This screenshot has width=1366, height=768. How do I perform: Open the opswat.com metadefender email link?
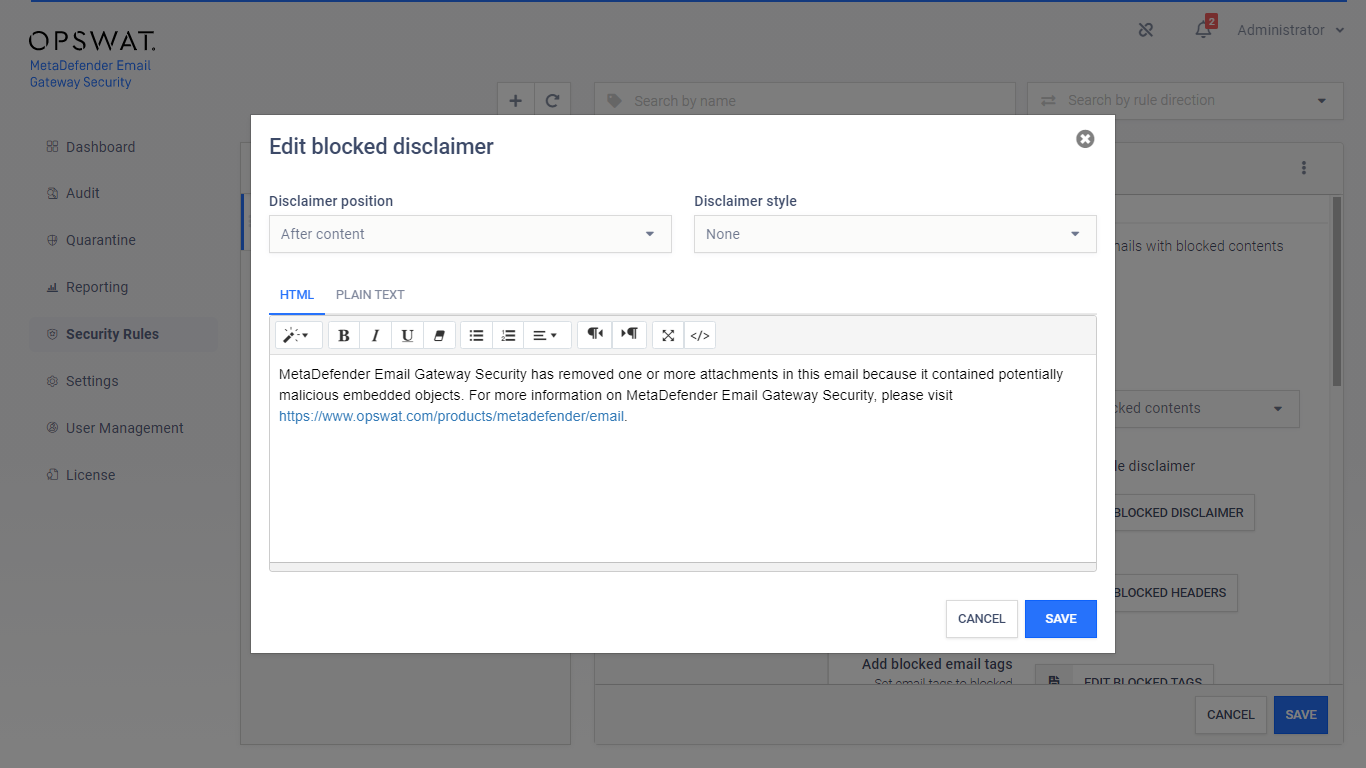pyautogui.click(x=451, y=417)
